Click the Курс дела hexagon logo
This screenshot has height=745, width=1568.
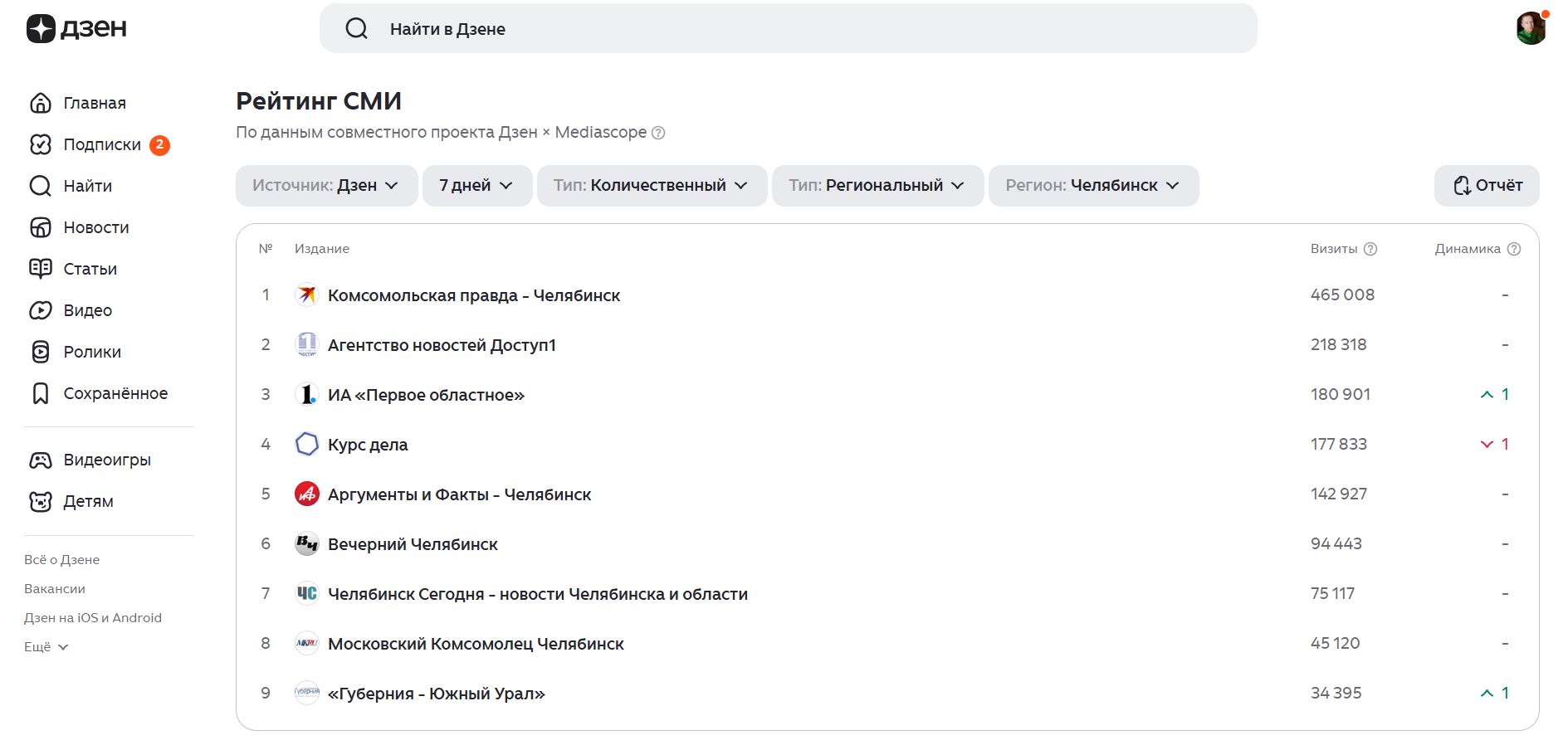(x=307, y=445)
